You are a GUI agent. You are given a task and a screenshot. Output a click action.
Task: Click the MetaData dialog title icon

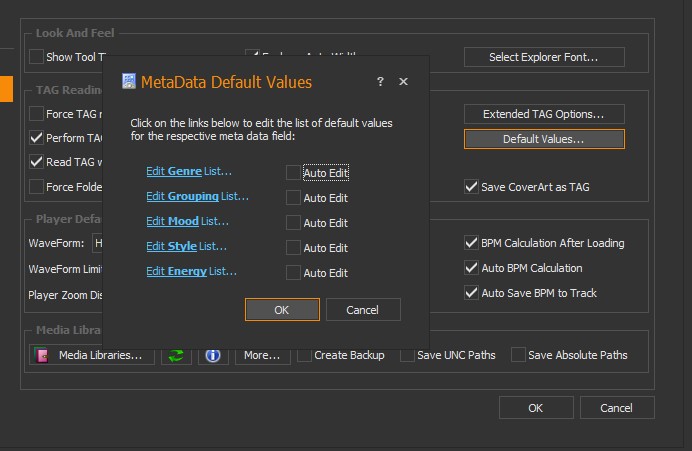click(129, 82)
